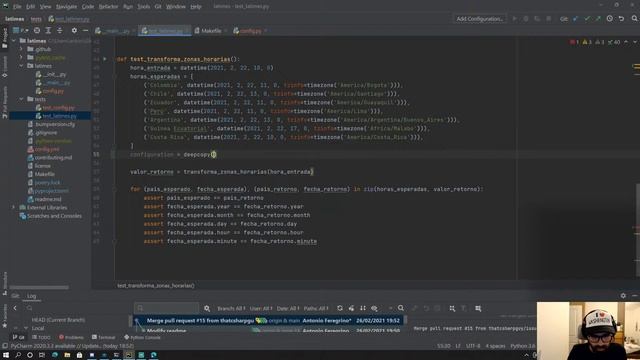Click the Git commit checkmark icon
640x360 pixels.
[587, 19]
